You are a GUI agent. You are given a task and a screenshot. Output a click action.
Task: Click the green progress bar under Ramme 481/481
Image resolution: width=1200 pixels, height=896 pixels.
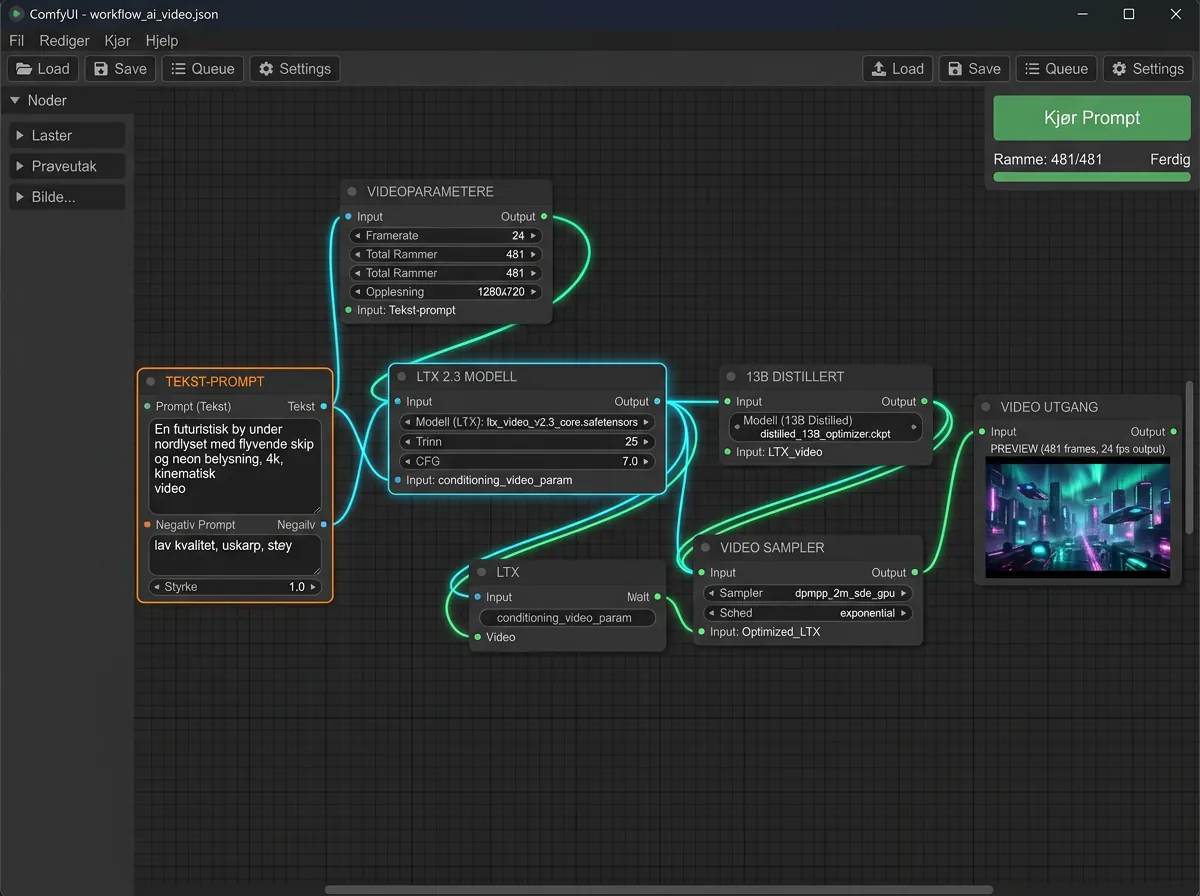tap(1091, 176)
